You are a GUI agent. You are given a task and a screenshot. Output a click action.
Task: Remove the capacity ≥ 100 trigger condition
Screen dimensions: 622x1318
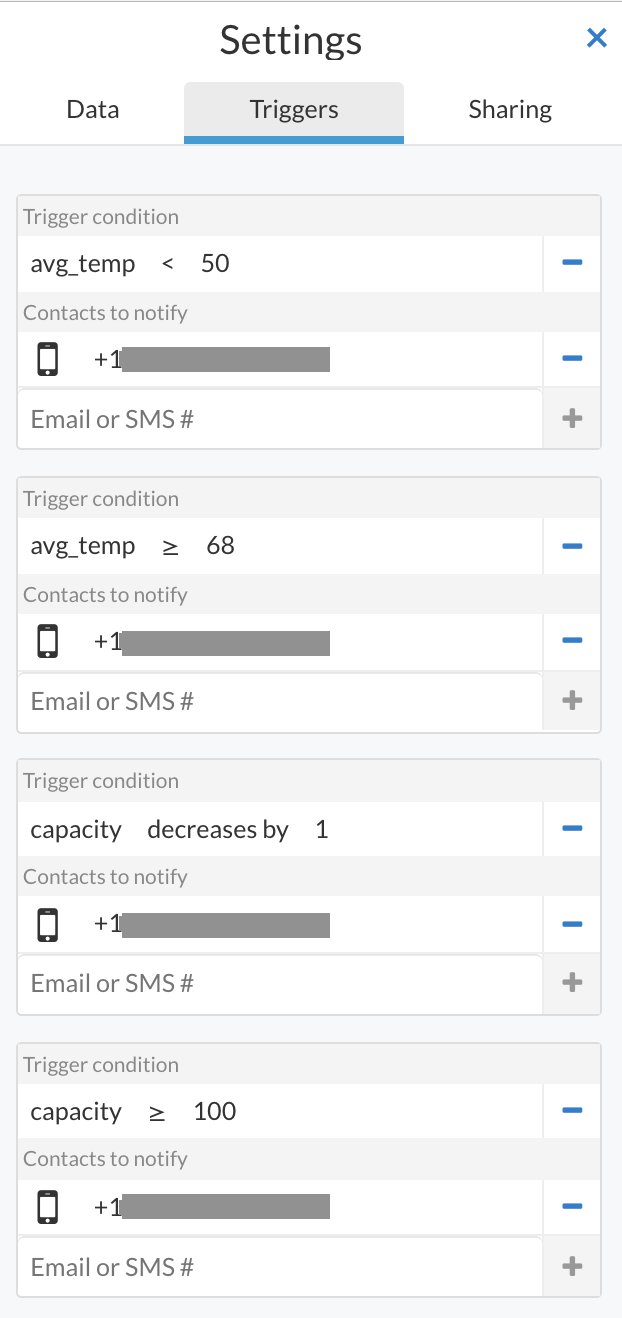pos(571,1110)
